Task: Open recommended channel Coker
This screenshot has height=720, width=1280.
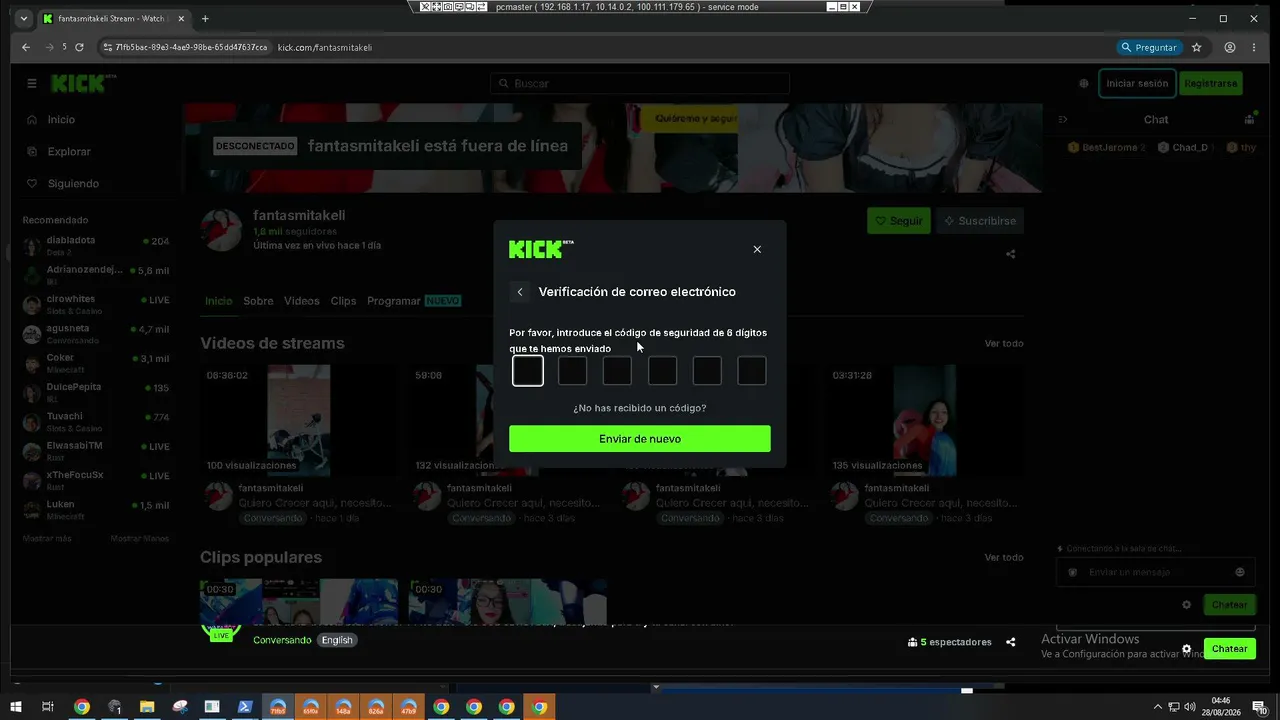Action: (x=96, y=362)
